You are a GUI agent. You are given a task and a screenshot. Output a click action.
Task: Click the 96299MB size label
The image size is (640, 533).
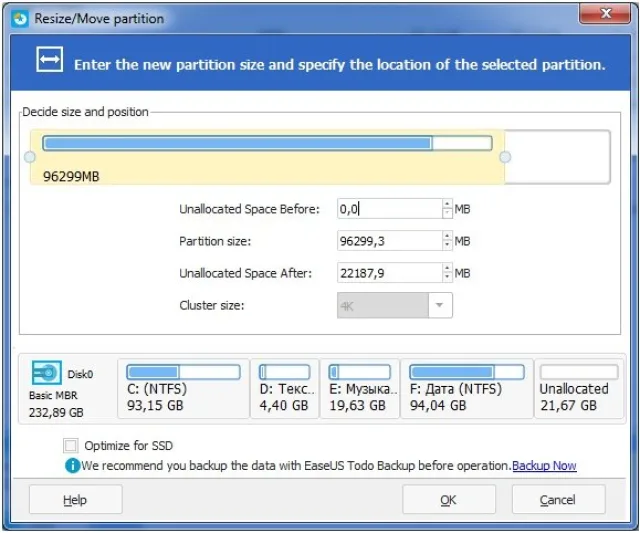[71, 176]
